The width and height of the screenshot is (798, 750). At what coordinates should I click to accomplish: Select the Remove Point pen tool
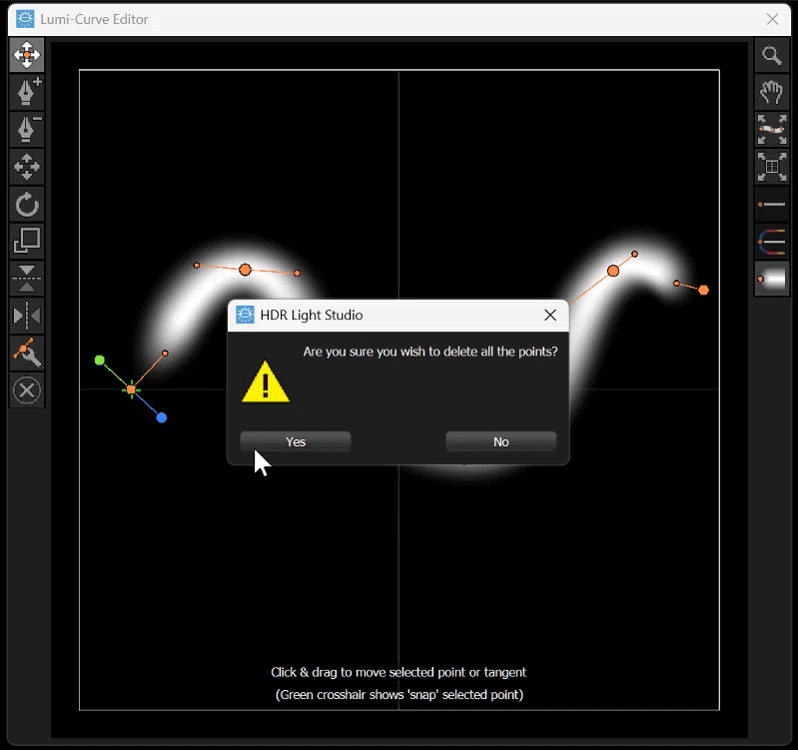click(27, 130)
